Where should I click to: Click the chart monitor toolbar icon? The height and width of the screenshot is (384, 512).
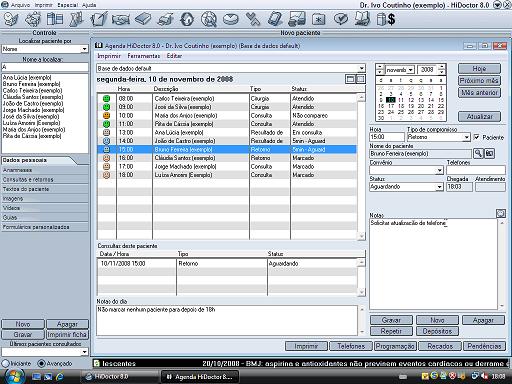[297, 19]
